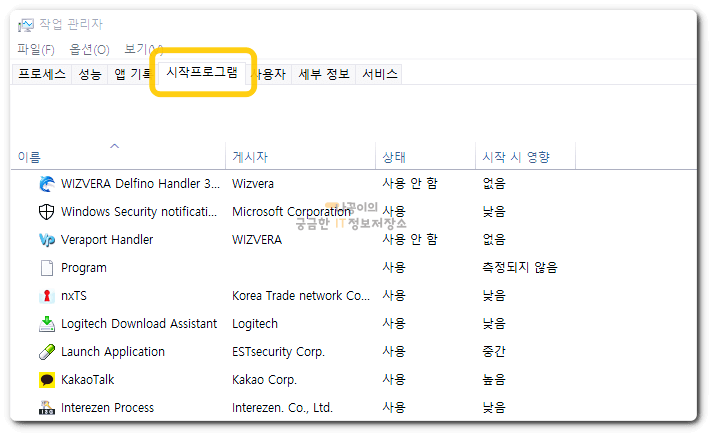The height and width of the screenshot is (435, 711).
Task: Click 중간 impact of Launch Application
Action: coord(494,352)
